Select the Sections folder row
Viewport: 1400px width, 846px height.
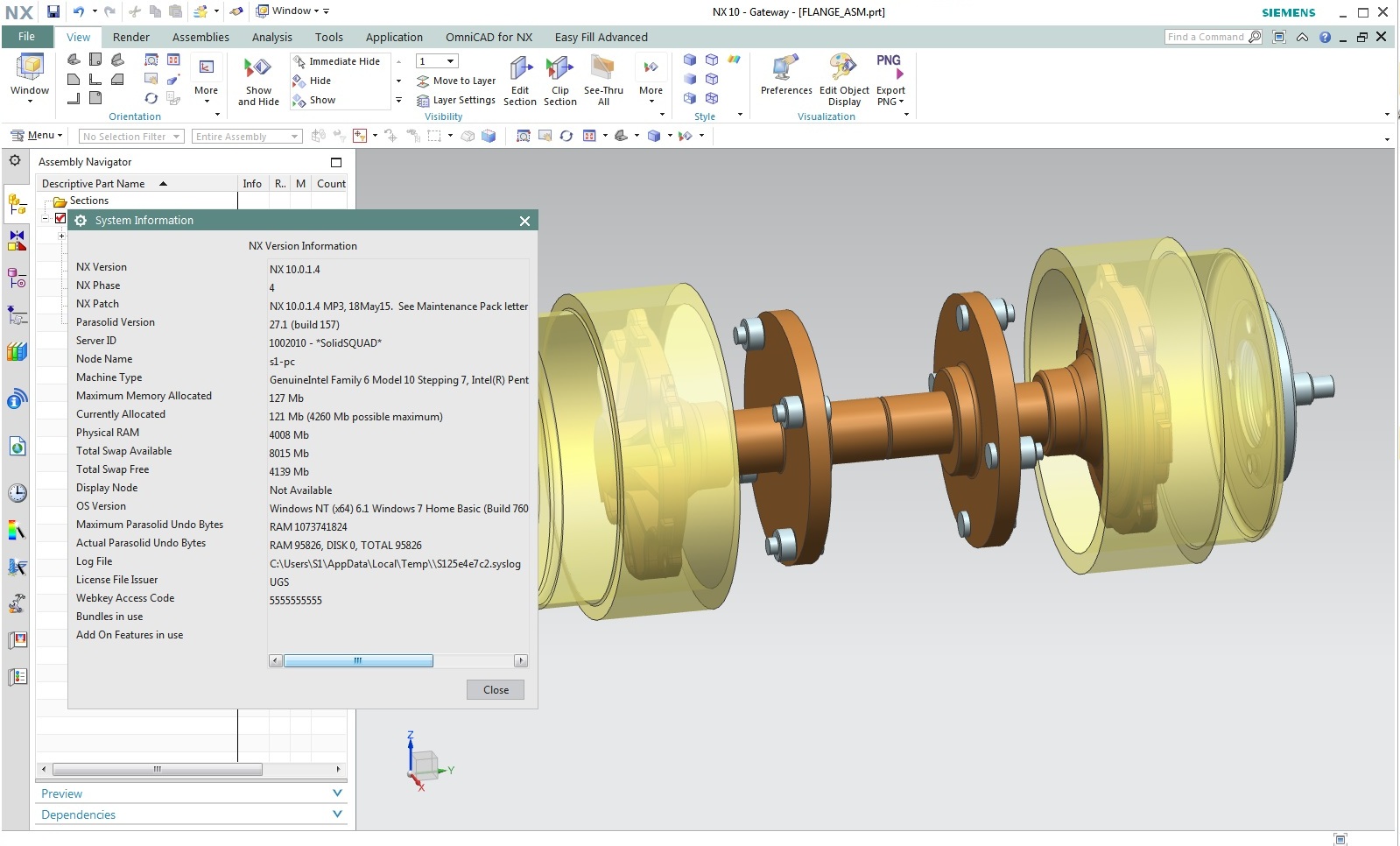tap(88, 201)
